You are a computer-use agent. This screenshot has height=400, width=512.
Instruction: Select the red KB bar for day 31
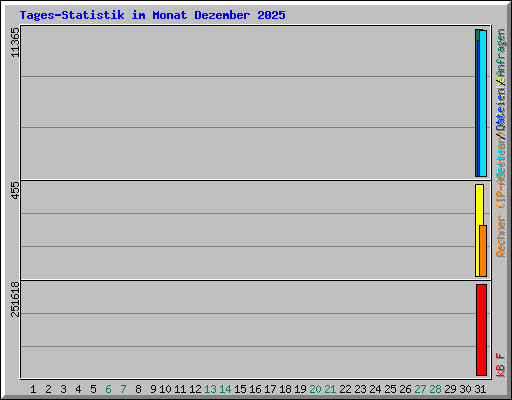[x=481, y=330]
